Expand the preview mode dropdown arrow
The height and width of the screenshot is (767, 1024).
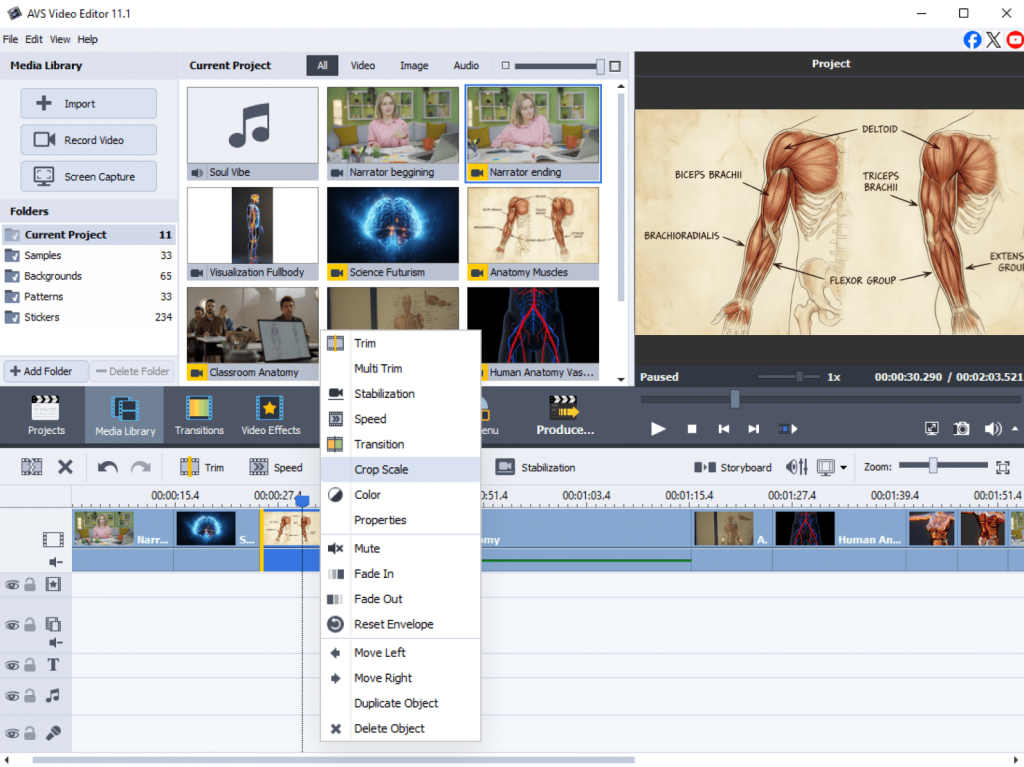(844, 468)
